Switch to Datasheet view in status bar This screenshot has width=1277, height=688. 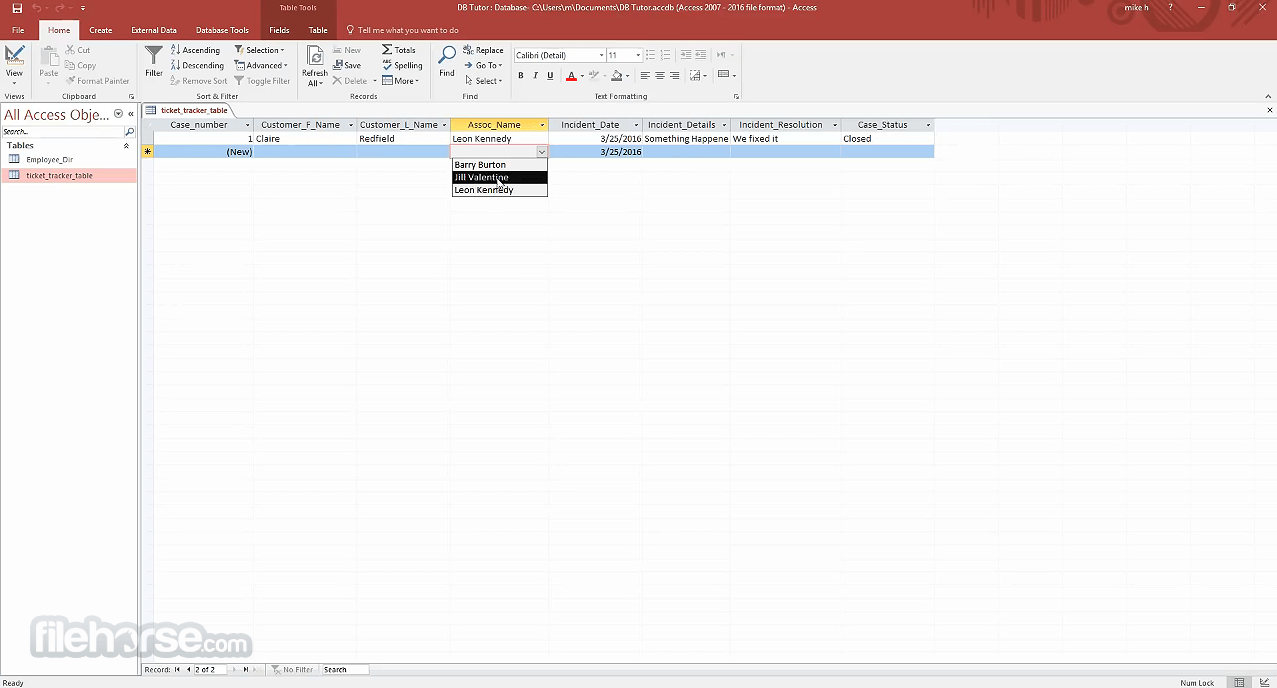pyautogui.click(x=1239, y=682)
